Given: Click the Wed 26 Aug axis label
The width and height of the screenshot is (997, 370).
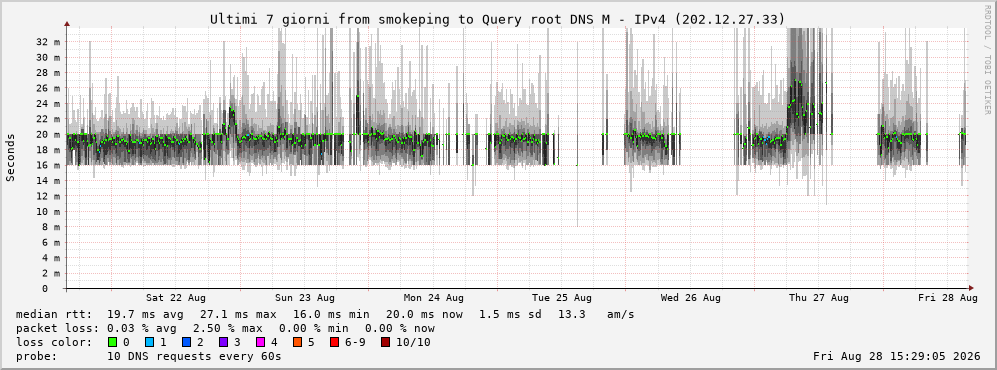Looking at the screenshot, I should 691,298.
